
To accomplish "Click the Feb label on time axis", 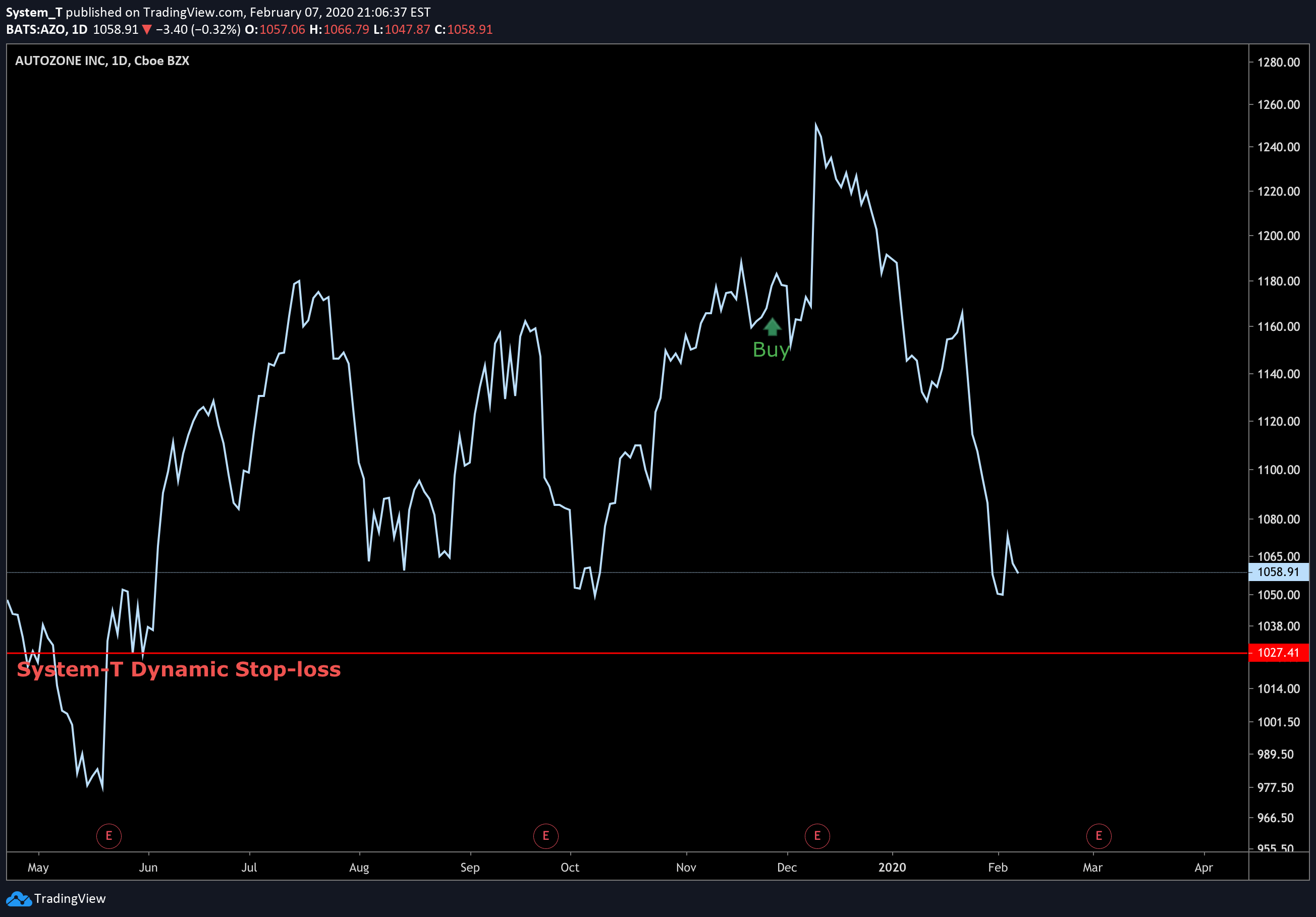I will click(998, 868).
